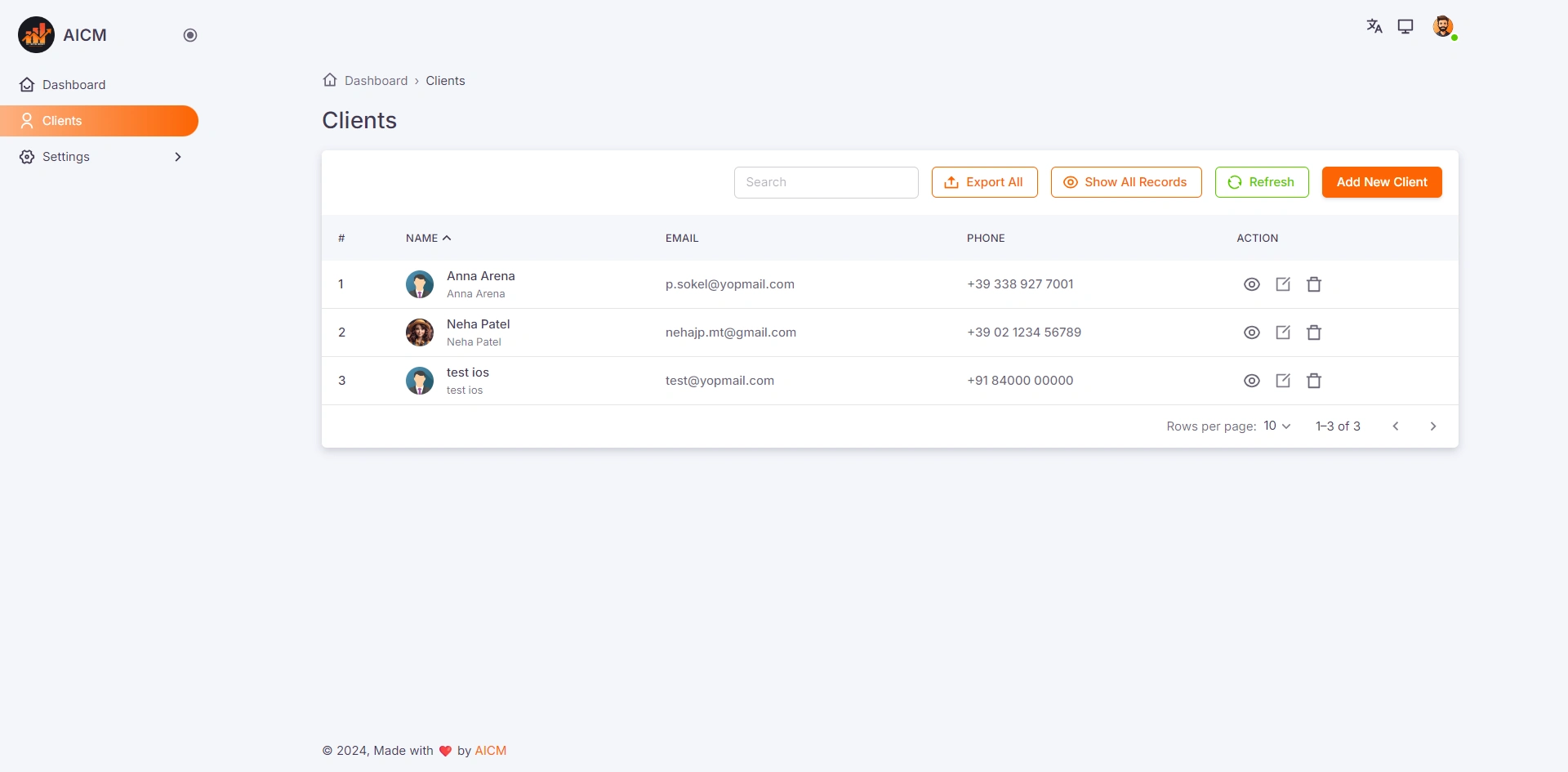Edit Neha Patel's record
The image size is (1568, 772).
[1283, 332]
